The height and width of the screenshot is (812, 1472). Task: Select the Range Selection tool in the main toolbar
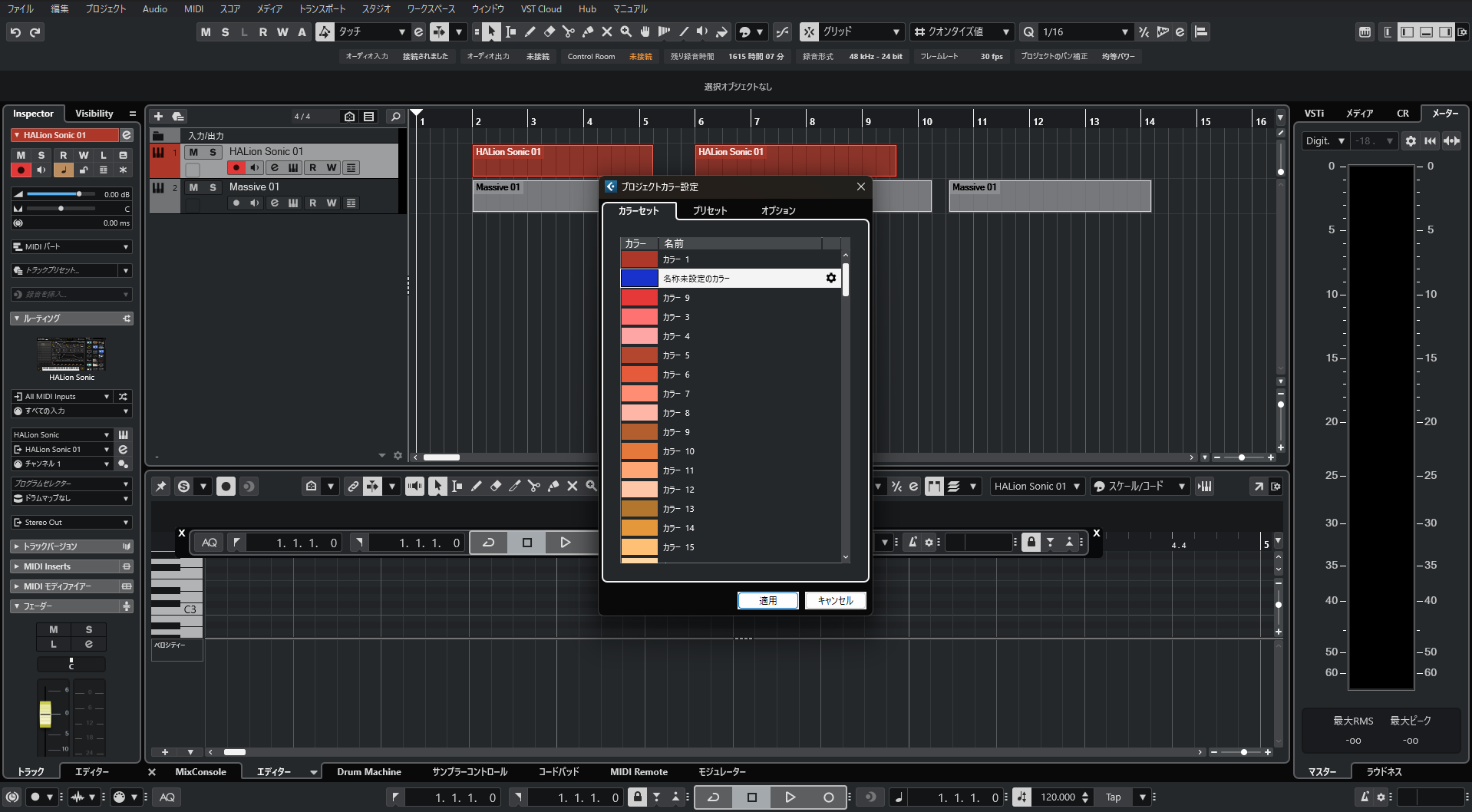click(511, 32)
